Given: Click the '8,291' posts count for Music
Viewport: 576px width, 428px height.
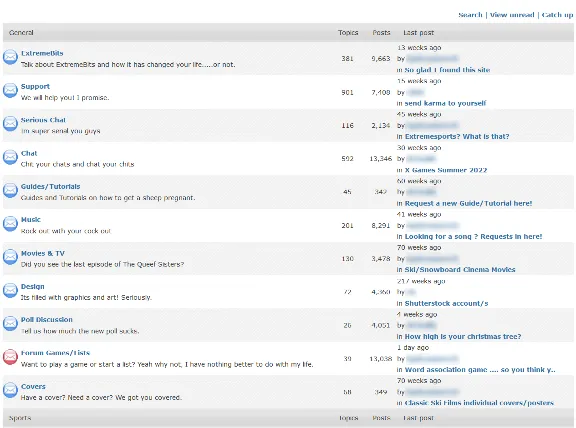Looking at the screenshot, I should tap(381, 226).
